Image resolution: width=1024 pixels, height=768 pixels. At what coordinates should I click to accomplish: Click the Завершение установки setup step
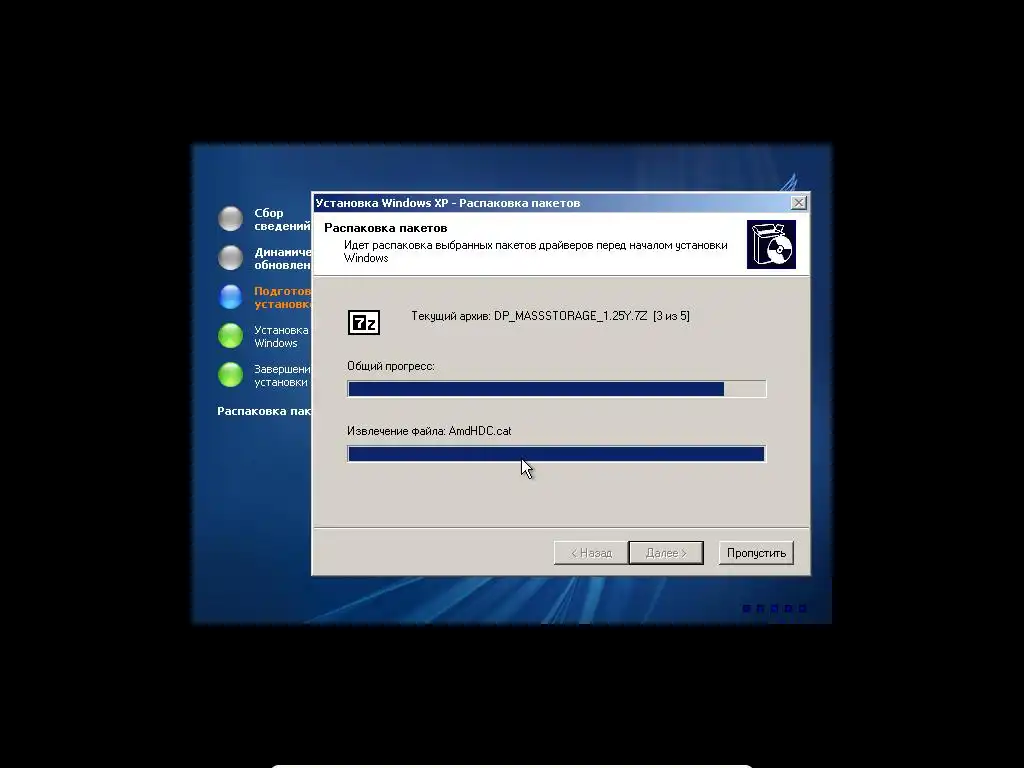(x=282, y=376)
